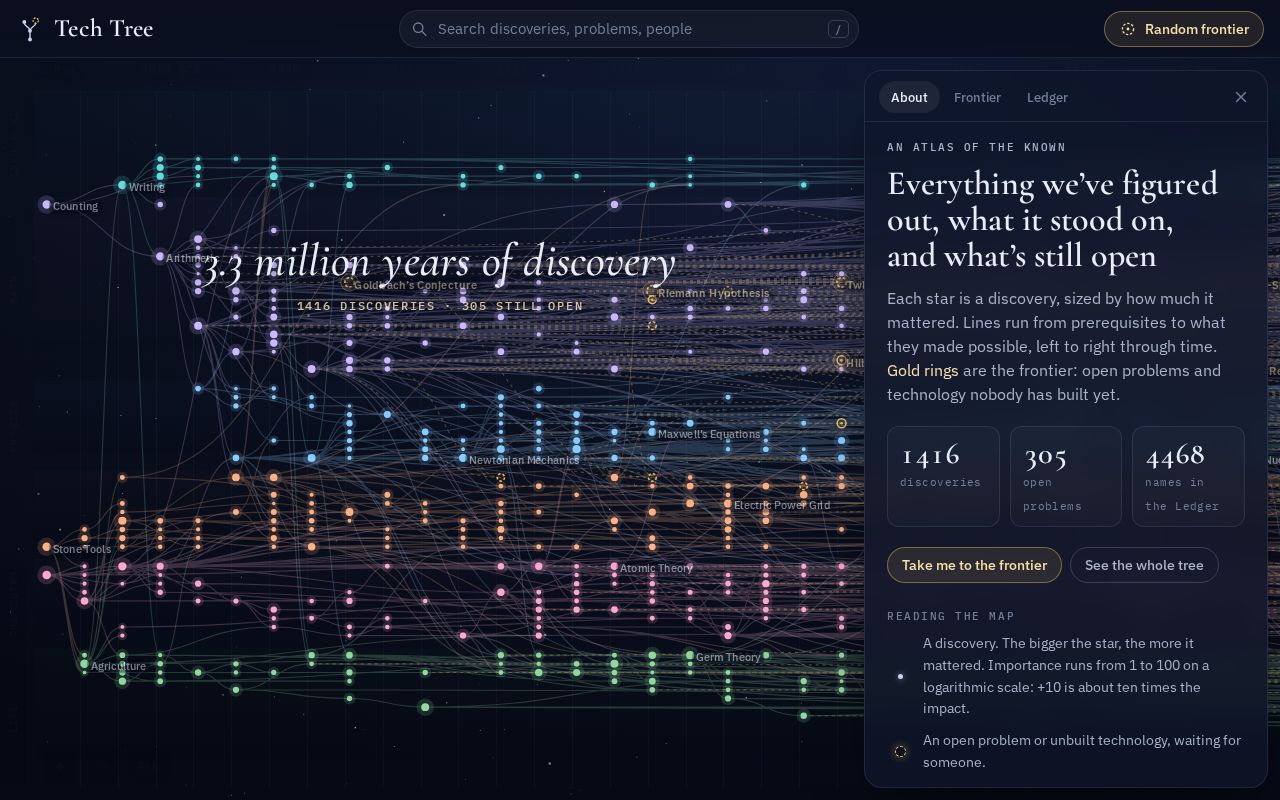
Task: Select the Counting discovery node
Action: coord(46,204)
